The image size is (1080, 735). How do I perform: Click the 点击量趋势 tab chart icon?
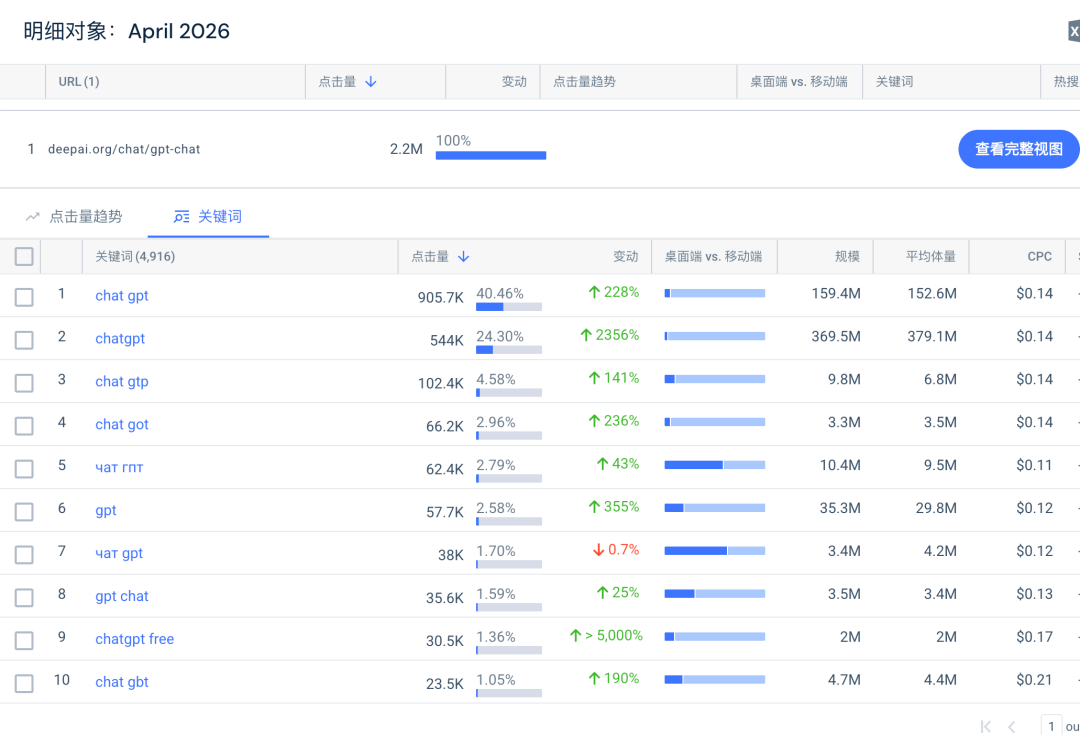(x=32, y=217)
